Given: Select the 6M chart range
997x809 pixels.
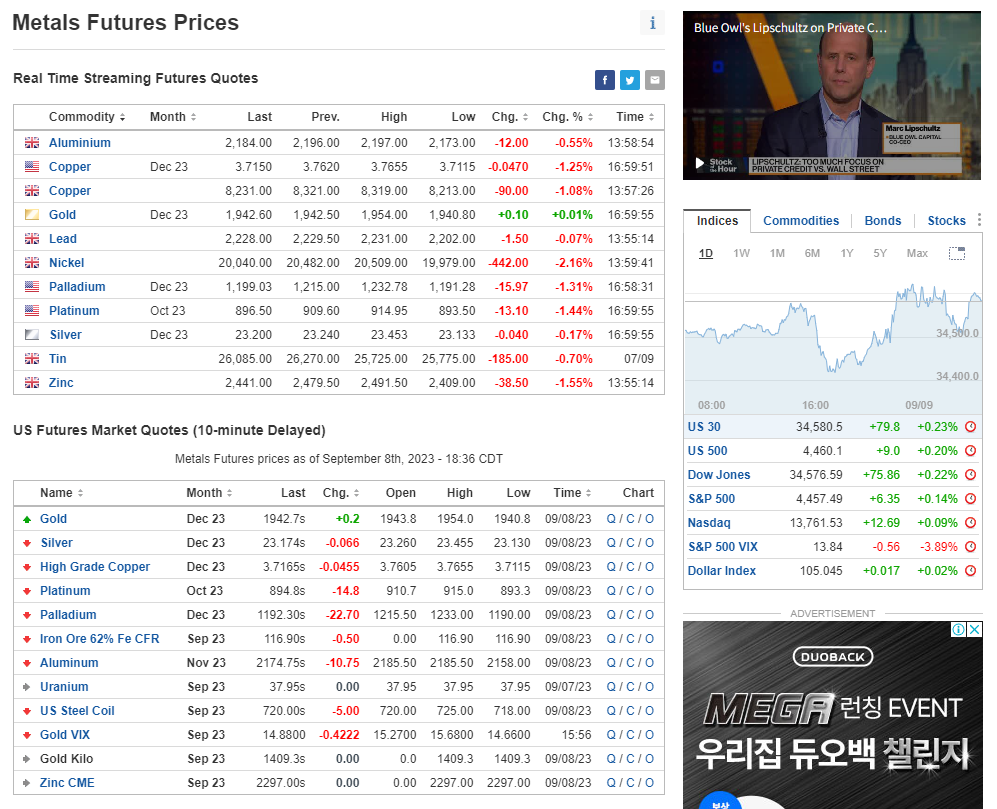Looking at the screenshot, I should point(812,253).
